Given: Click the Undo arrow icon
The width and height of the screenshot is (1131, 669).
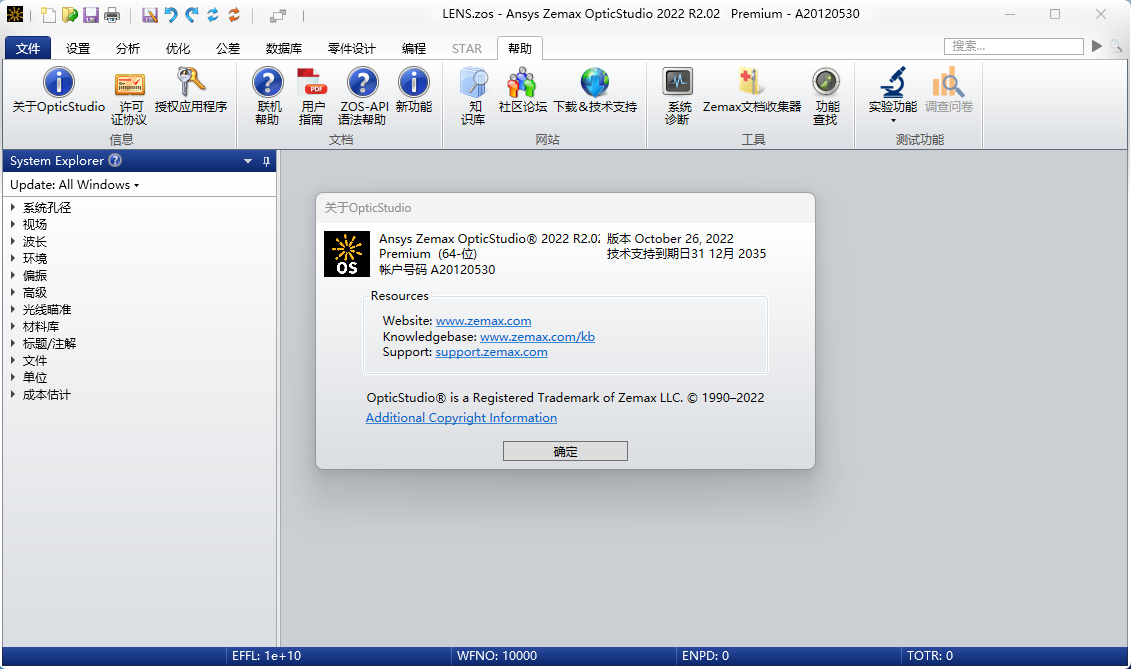Looking at the screenshot, I should point(171,14).
